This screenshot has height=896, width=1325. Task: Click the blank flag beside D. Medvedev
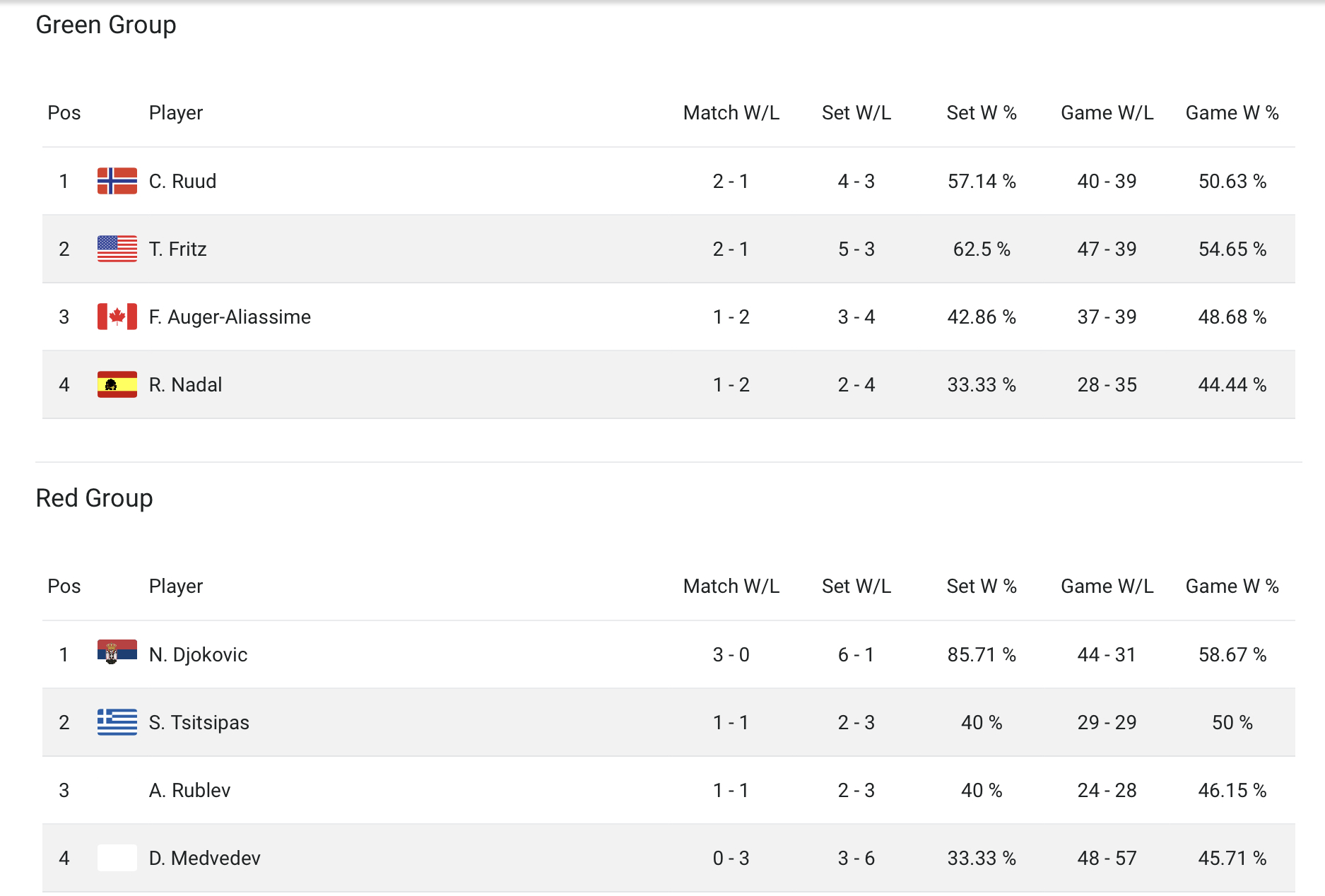click(117, 858)
